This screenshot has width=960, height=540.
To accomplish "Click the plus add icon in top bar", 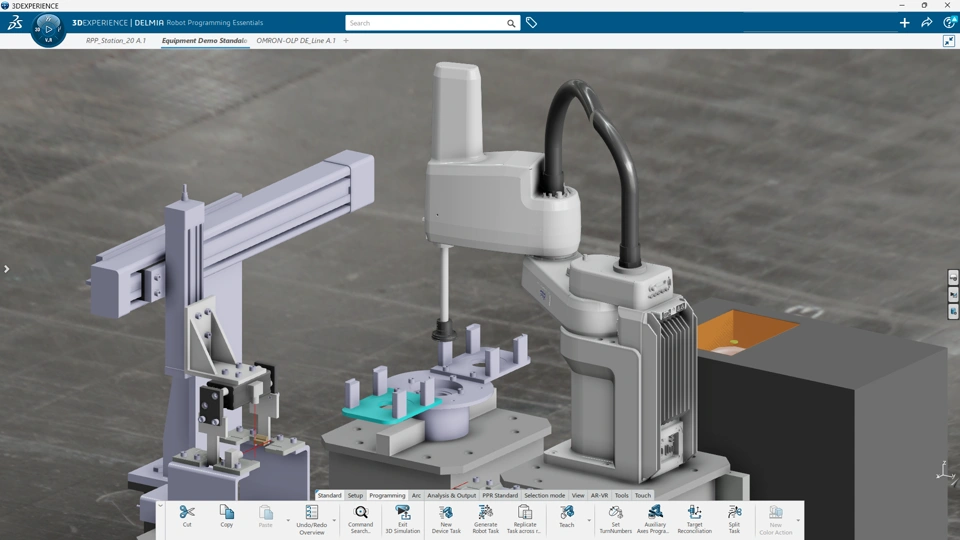I will coord(904,23).
